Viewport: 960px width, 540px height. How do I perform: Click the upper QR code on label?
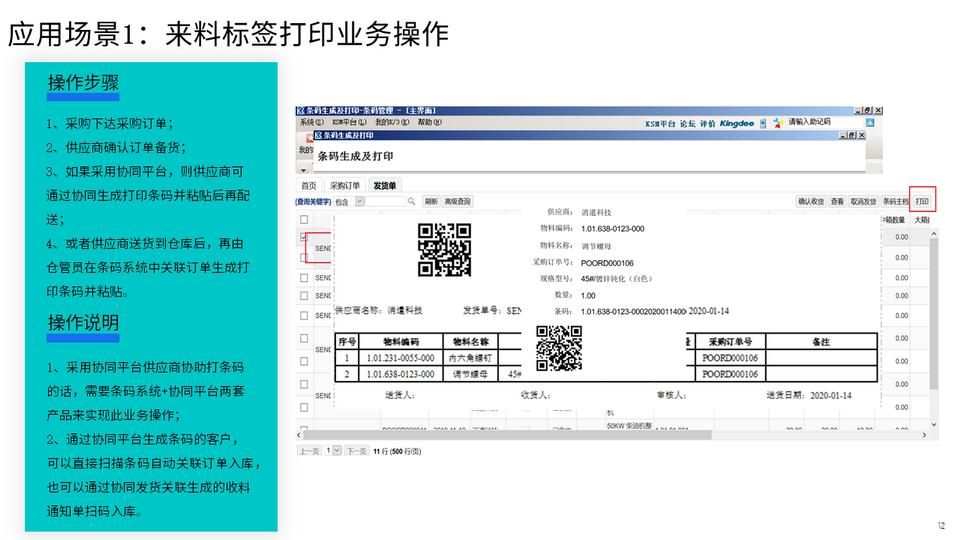(444, 250)
